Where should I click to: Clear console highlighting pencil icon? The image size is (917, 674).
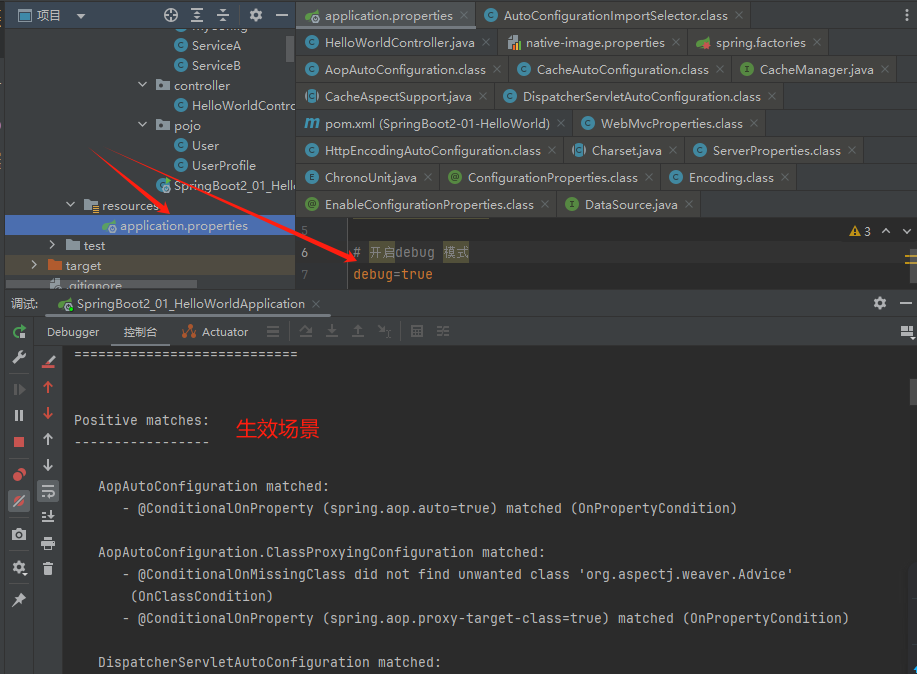pos(48,362)
